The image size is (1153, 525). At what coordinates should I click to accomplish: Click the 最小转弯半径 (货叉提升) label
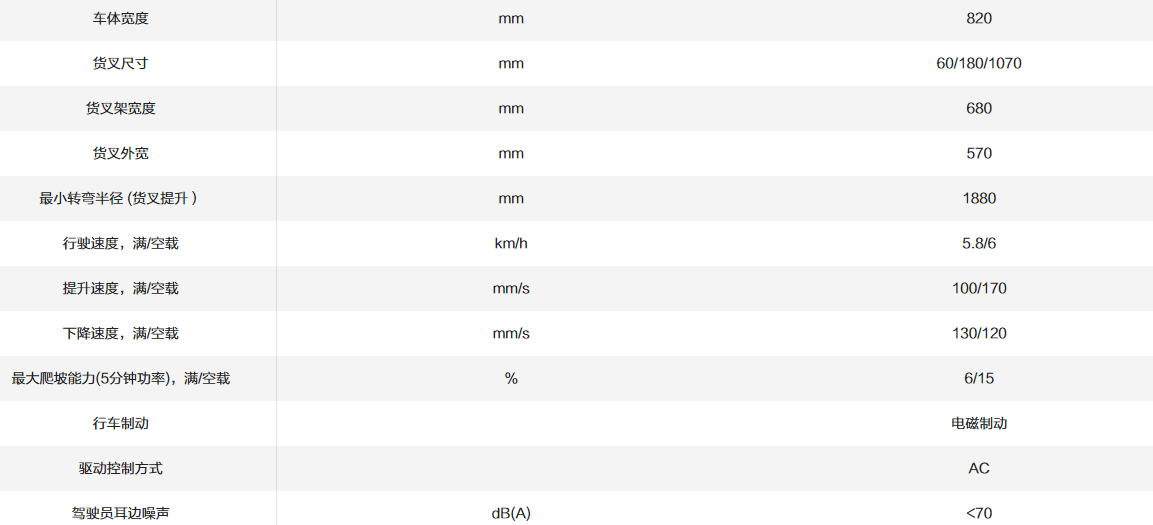(x=120, y=198)
